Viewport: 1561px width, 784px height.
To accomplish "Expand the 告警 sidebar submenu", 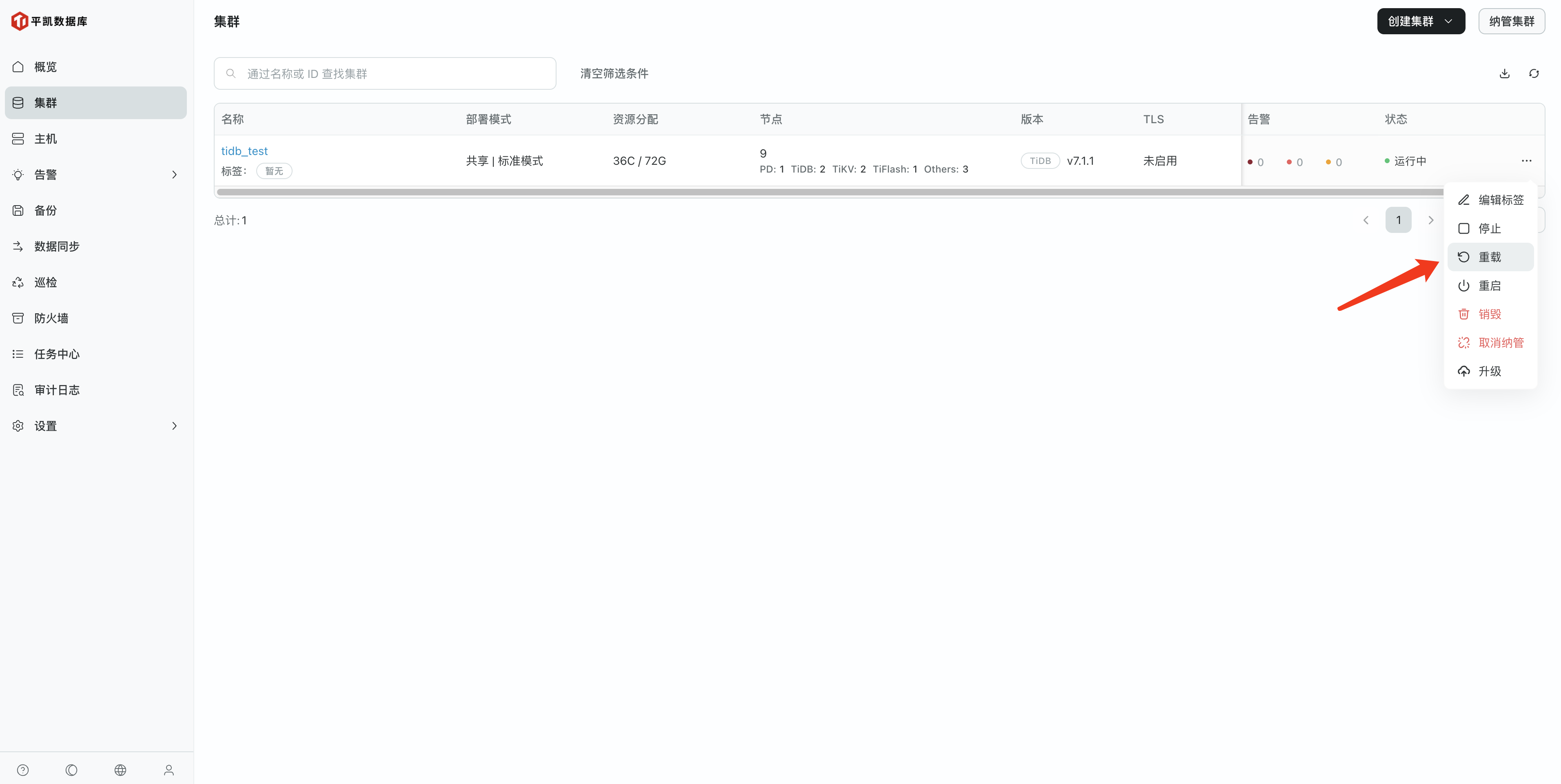I will click(x=174, y=175).
